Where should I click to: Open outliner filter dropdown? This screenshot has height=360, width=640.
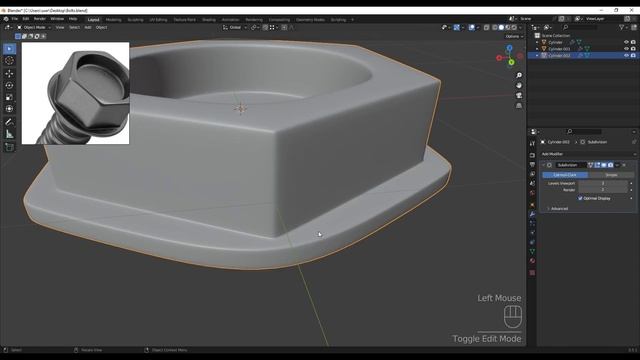pyautogui.click(x=623, y=27)
